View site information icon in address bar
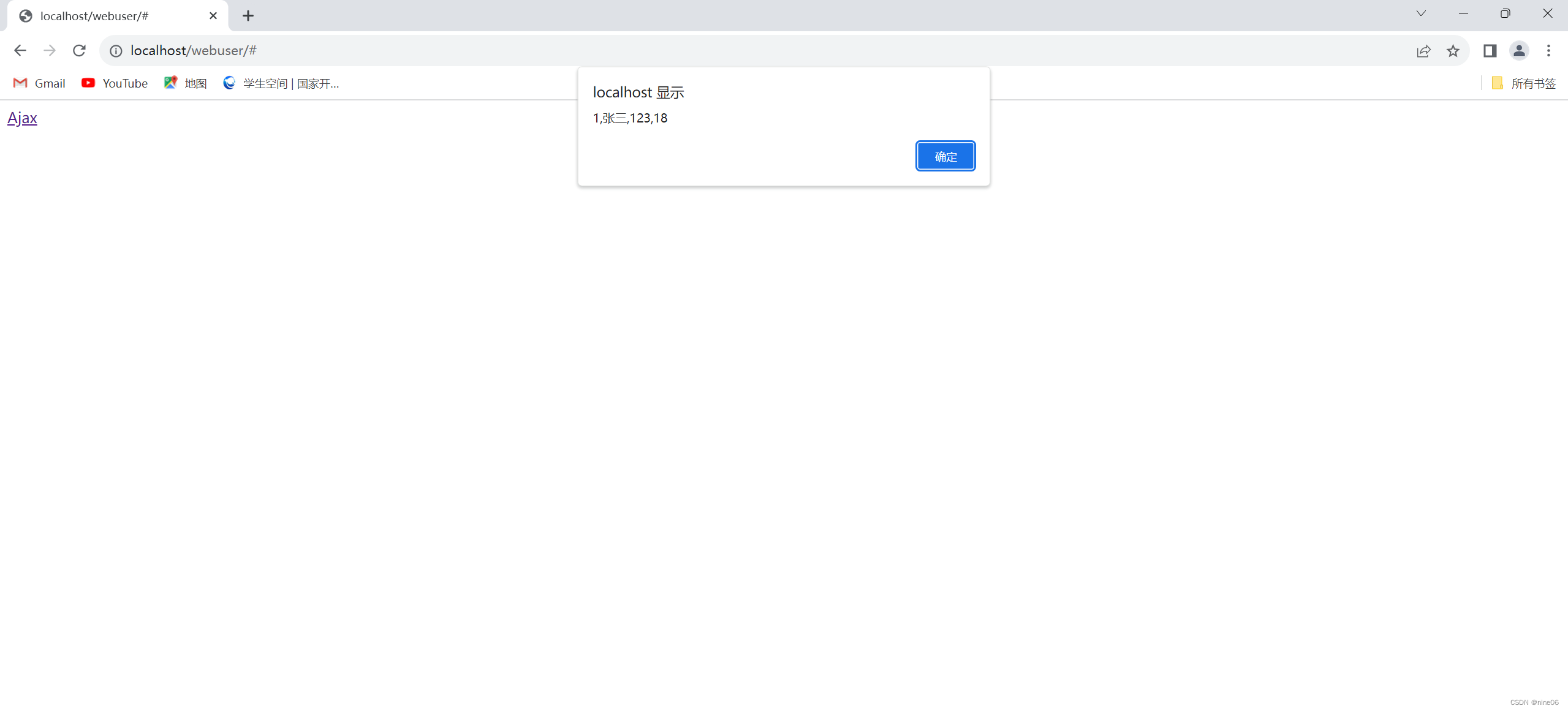 click(116, 51)
